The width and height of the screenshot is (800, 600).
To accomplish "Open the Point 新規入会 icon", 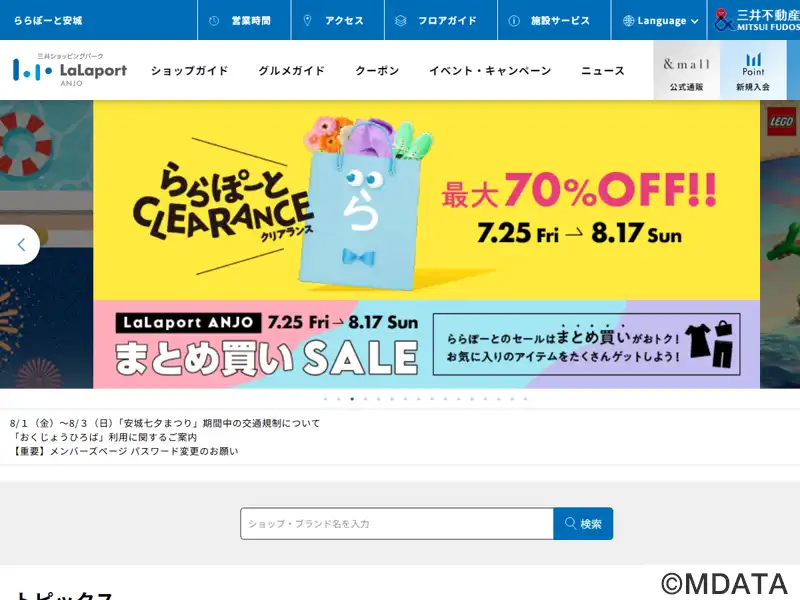I will (753, 70).
